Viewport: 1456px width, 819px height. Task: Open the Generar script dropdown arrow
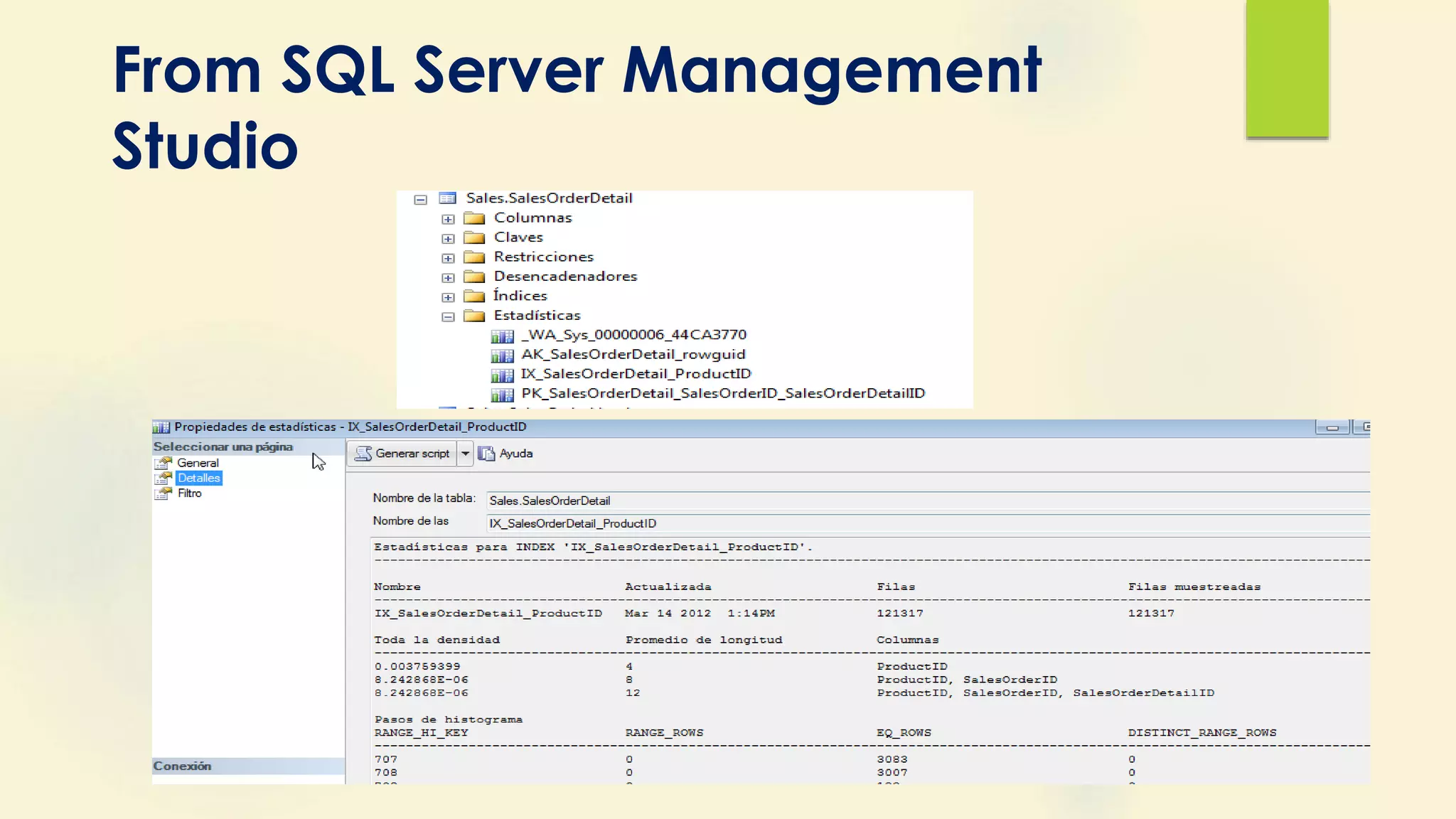(x=465, y=454)
